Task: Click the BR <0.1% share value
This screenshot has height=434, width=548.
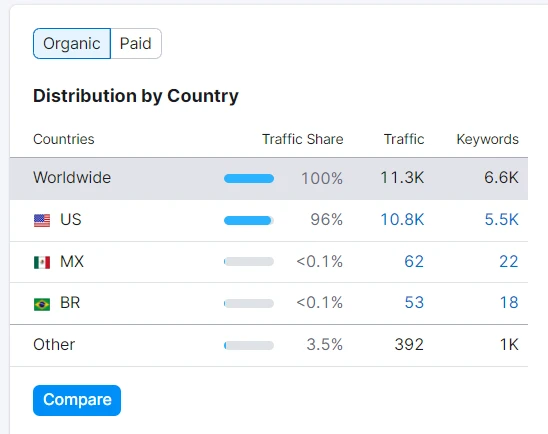Action: pos(319,303)
